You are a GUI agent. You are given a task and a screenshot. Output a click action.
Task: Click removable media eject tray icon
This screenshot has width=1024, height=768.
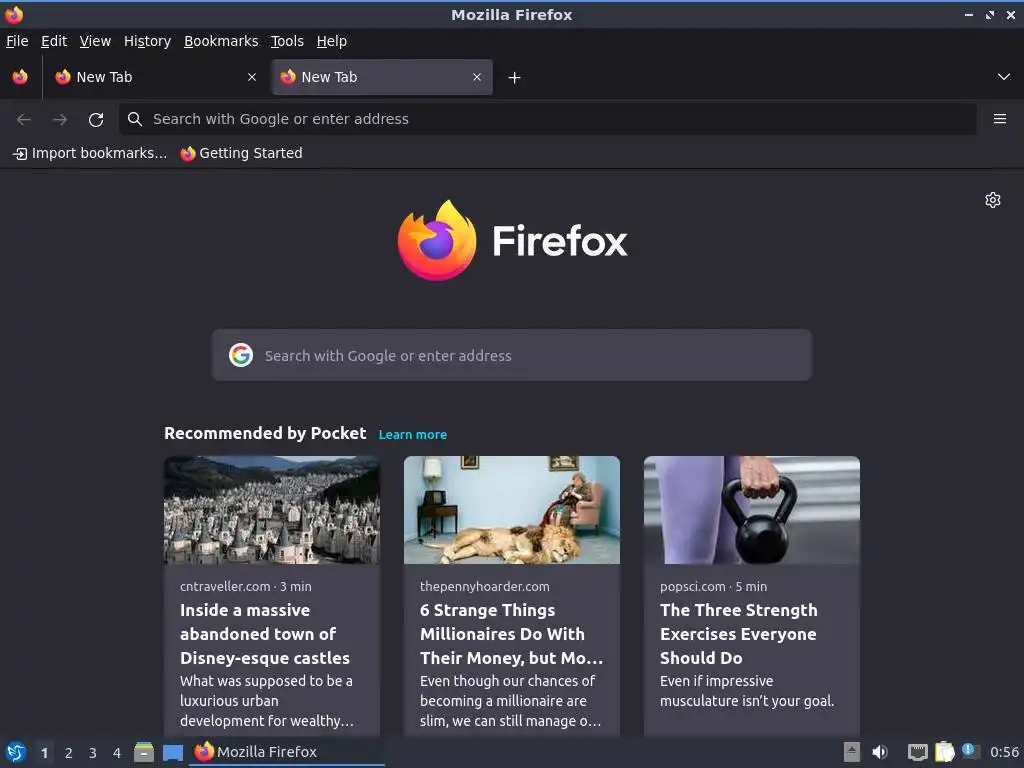(x=852, y=752)
